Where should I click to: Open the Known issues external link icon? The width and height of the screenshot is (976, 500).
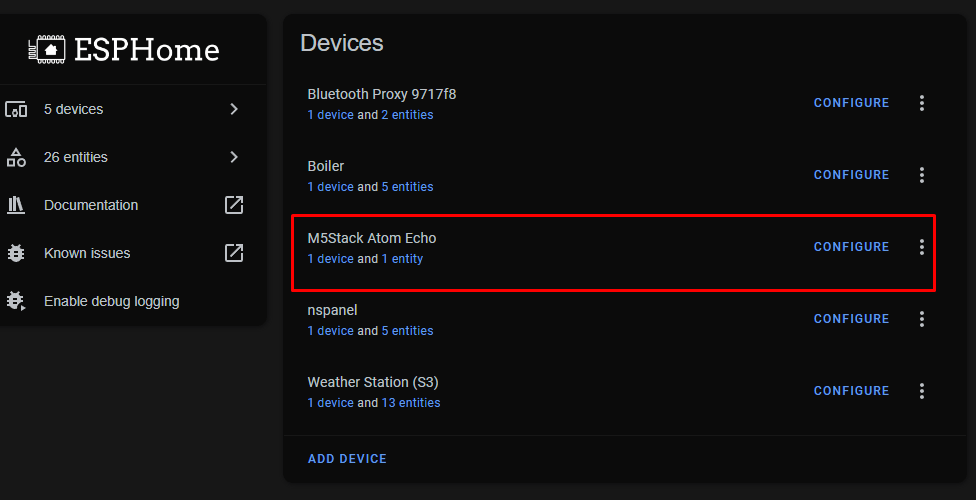click(x=234, y=253)
